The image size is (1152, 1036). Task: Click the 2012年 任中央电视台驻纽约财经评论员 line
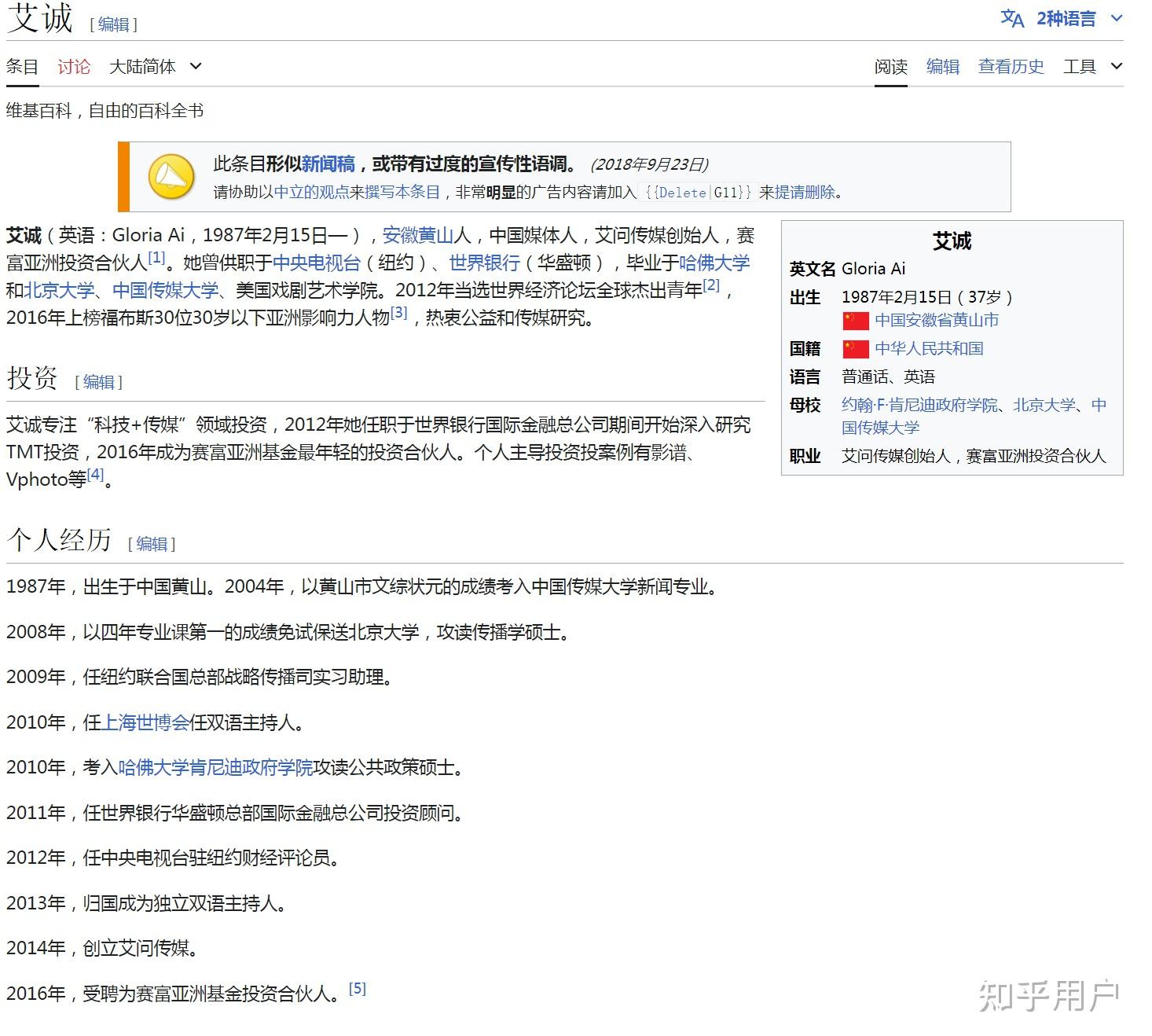(173, 858)
